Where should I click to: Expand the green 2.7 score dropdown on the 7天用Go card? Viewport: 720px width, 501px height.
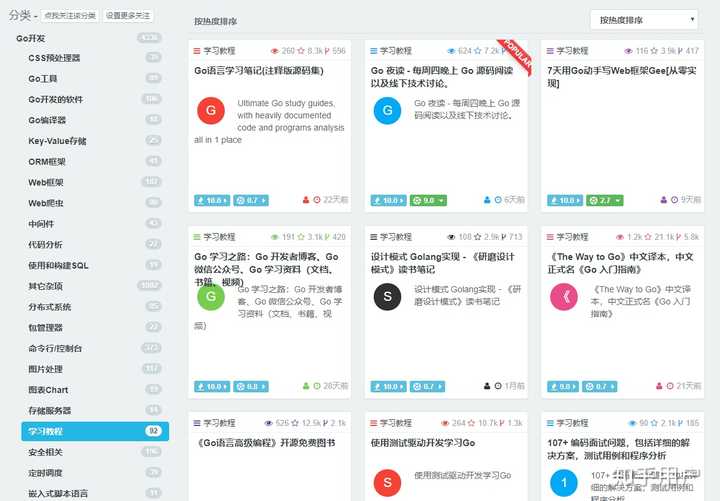click(604, 200)
